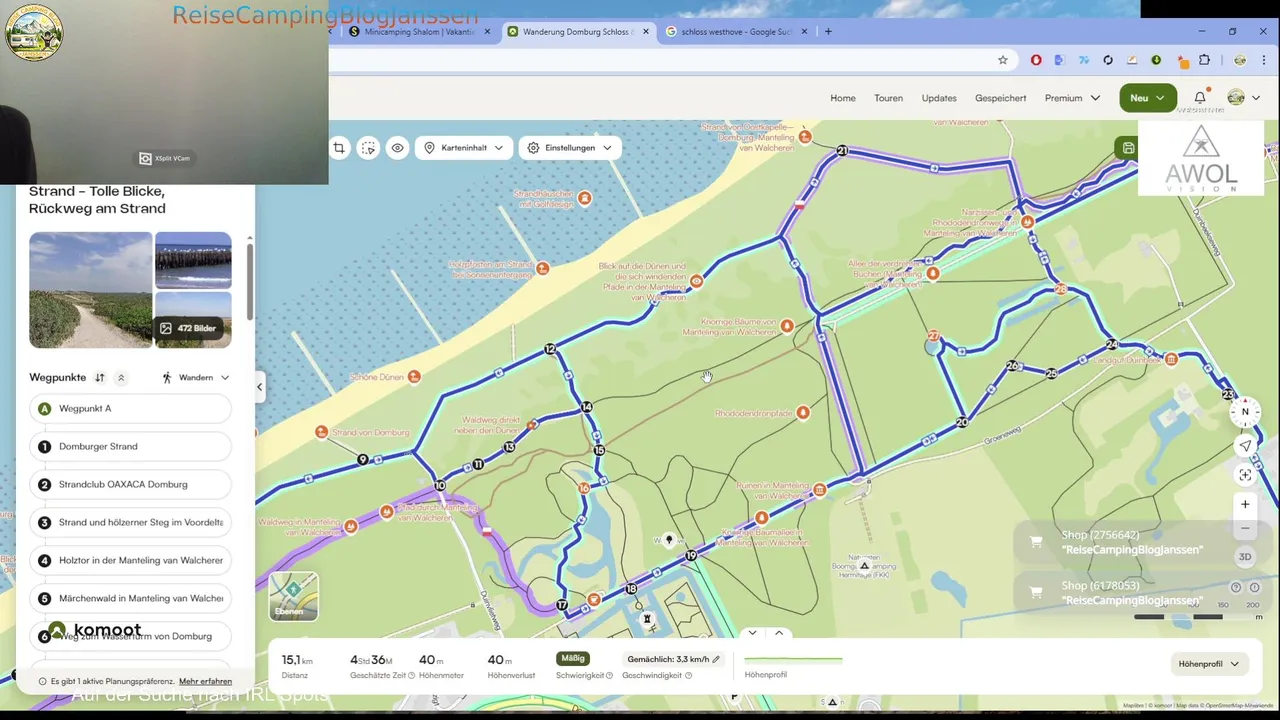Bookmark page with star icon

(1003, 60)
